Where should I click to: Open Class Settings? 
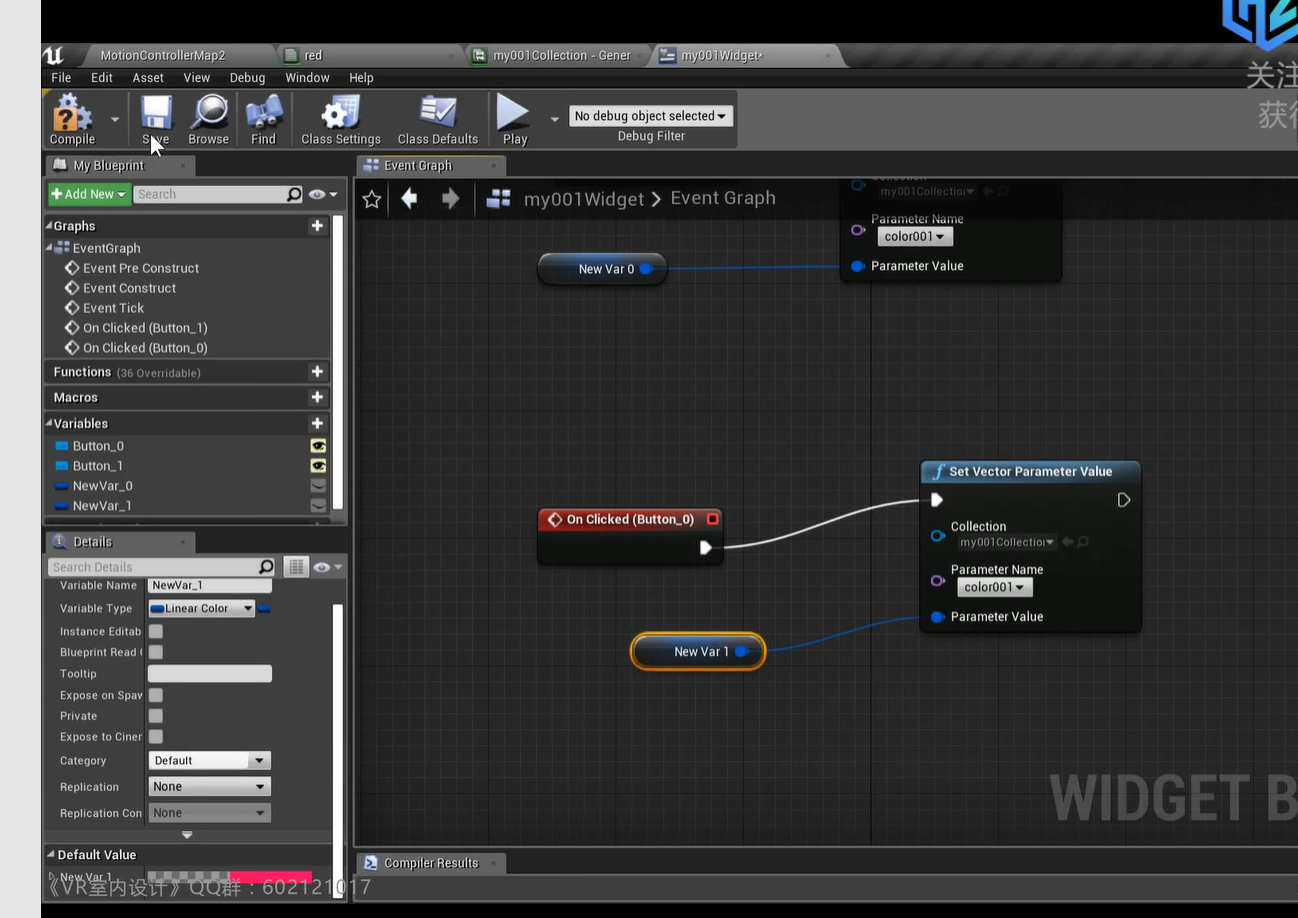coord(341,120)
